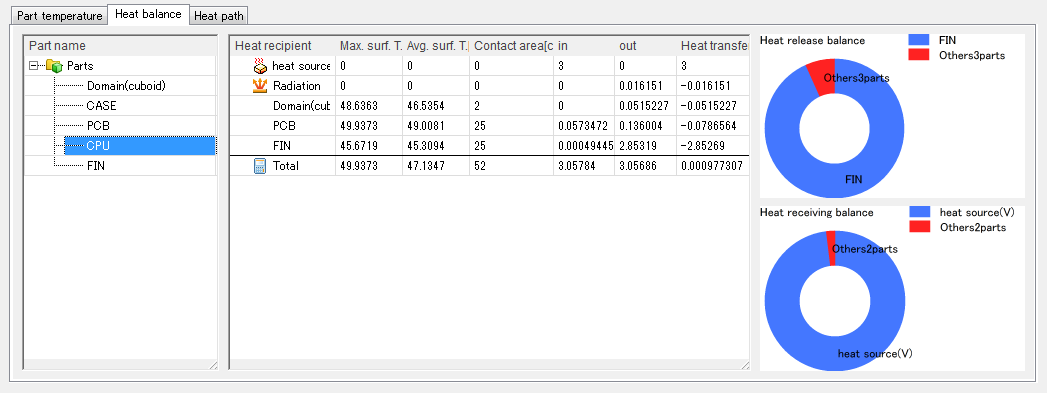Click the blue heat source(V) legend swatch
1047x393 pixels.
[919, 212]
